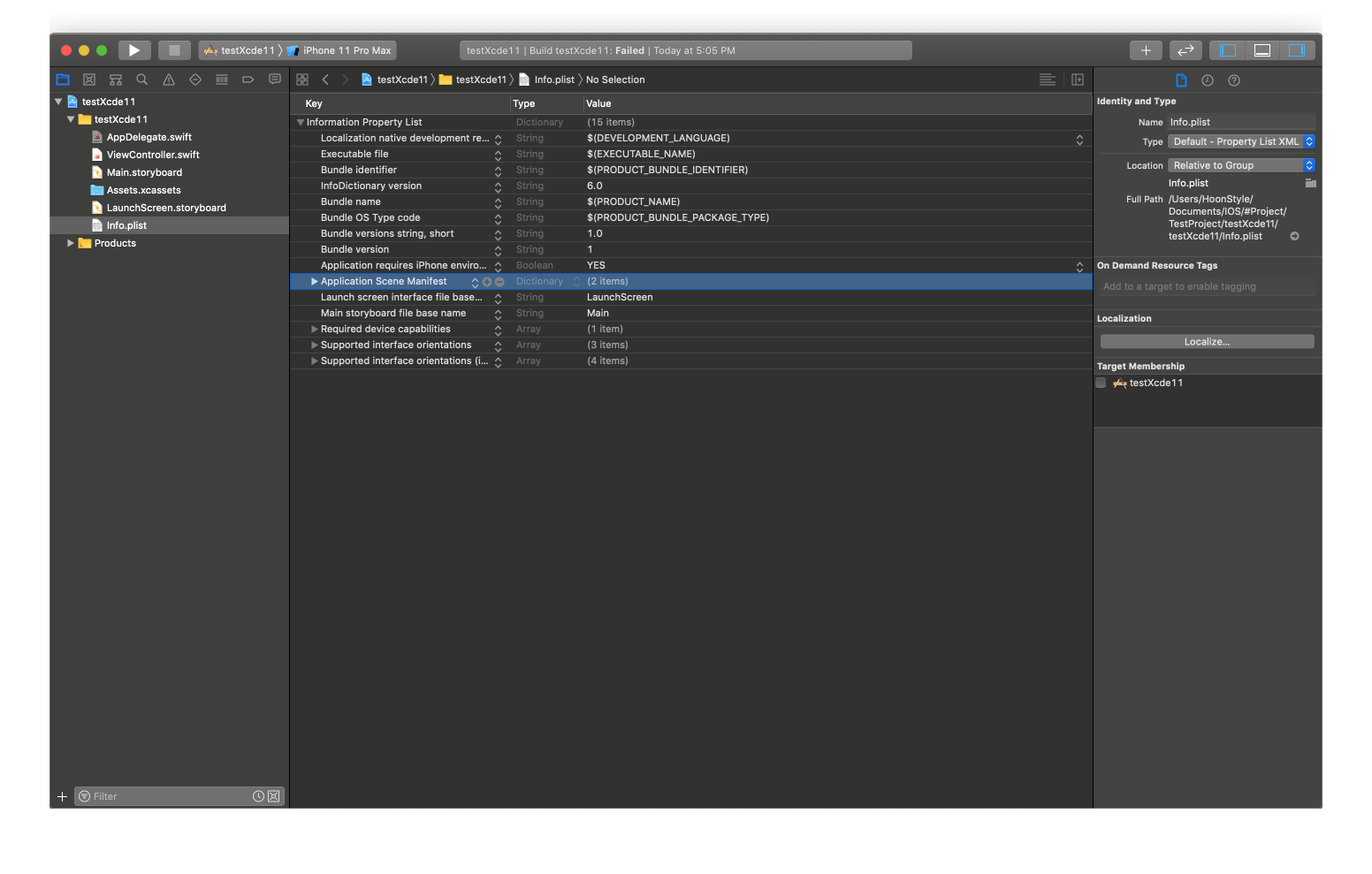This screenshot has width=1372, height=874.
Task: Open the Breakpoint navigator
Action: (248, 80)
